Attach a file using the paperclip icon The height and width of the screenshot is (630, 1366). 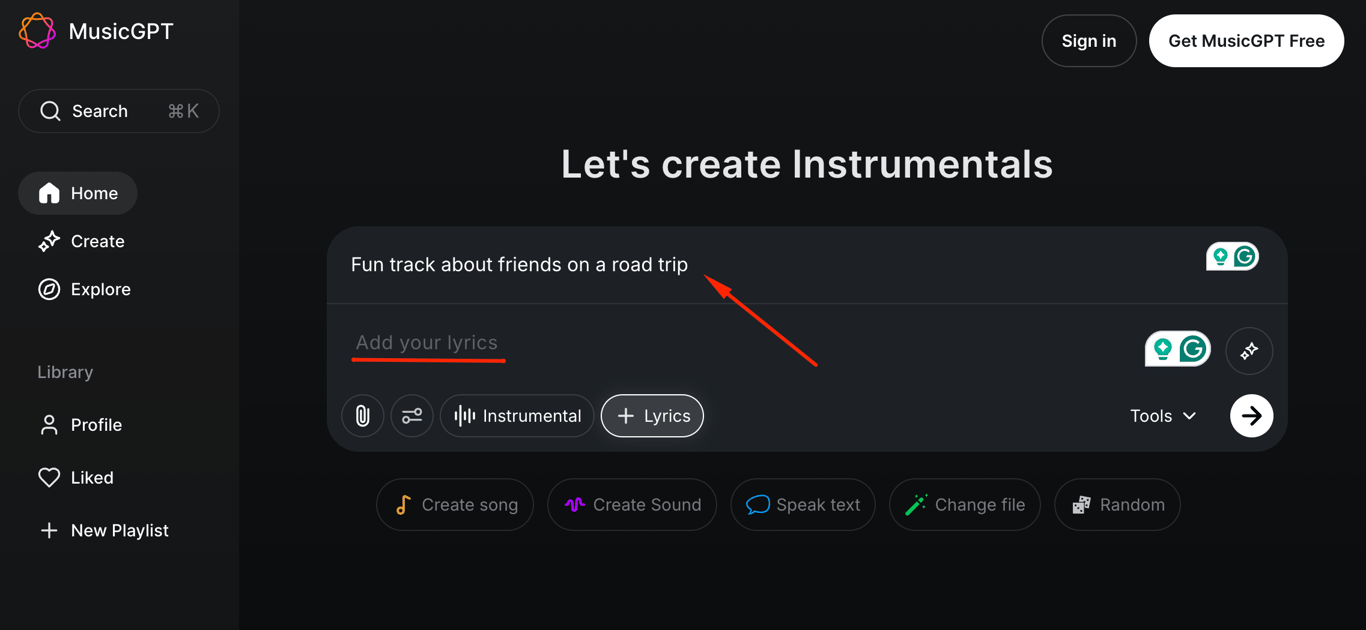(362, 415)
